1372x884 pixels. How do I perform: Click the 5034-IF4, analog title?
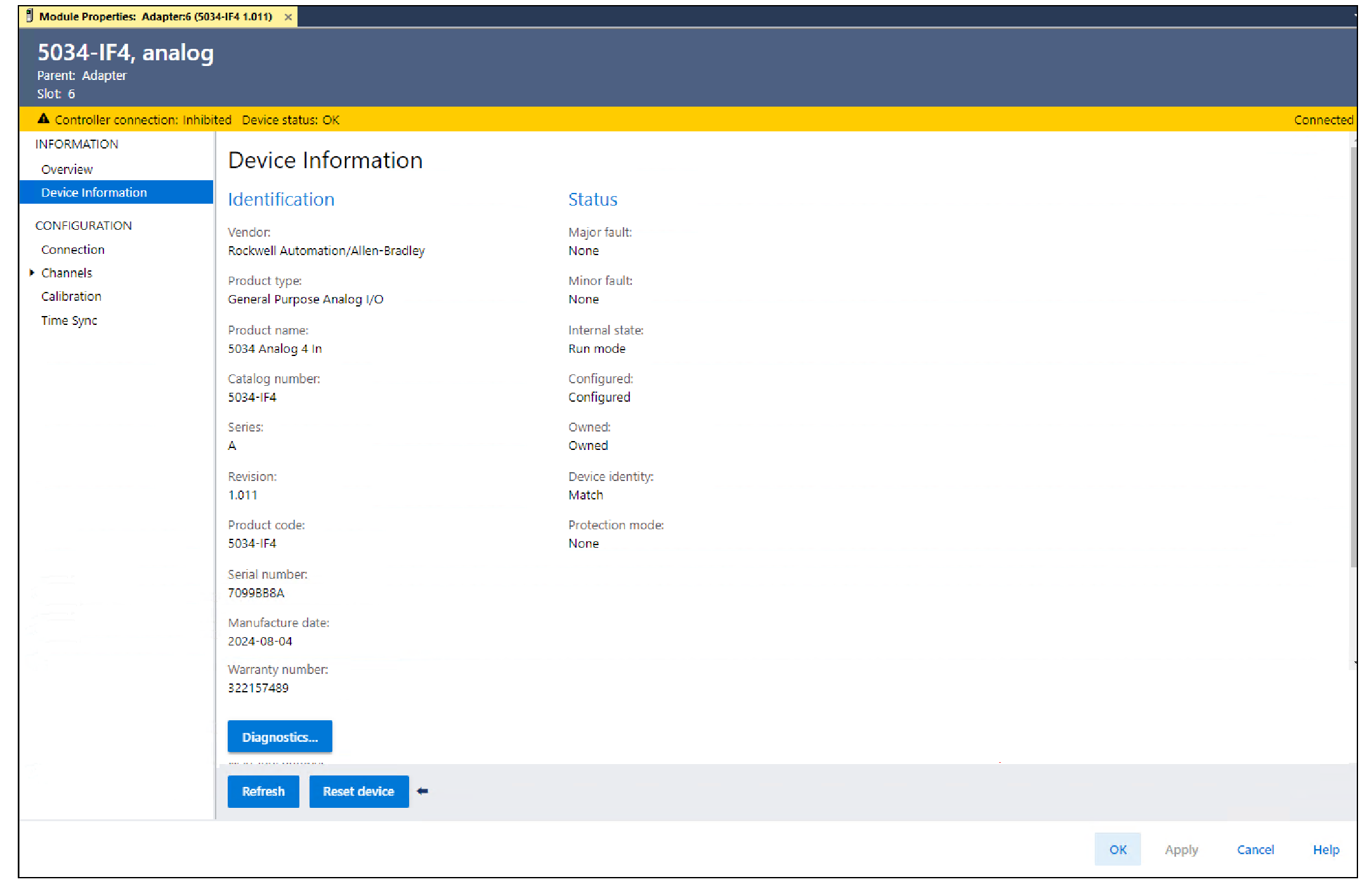pyautogui.click(x=126, y=53)
